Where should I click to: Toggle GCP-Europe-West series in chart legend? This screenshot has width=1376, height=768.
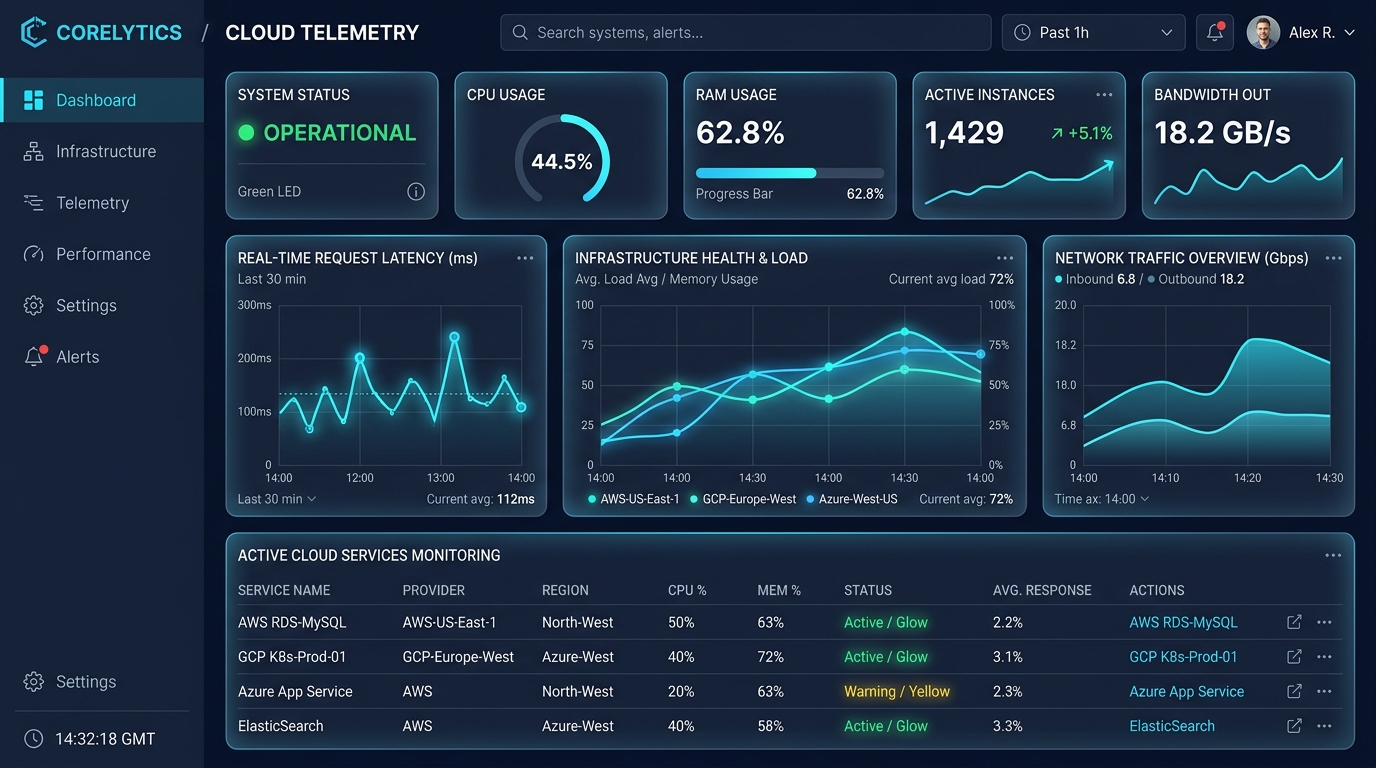[x=743, y=499]
